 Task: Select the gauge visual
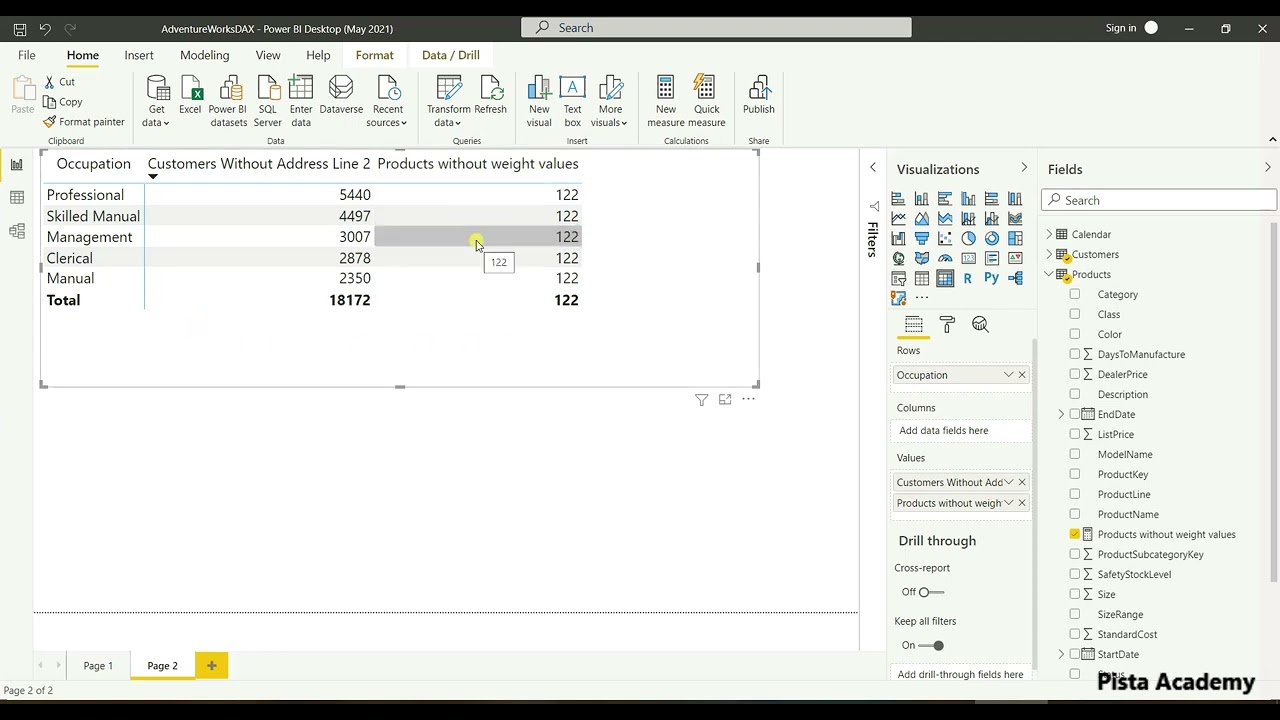945,258
